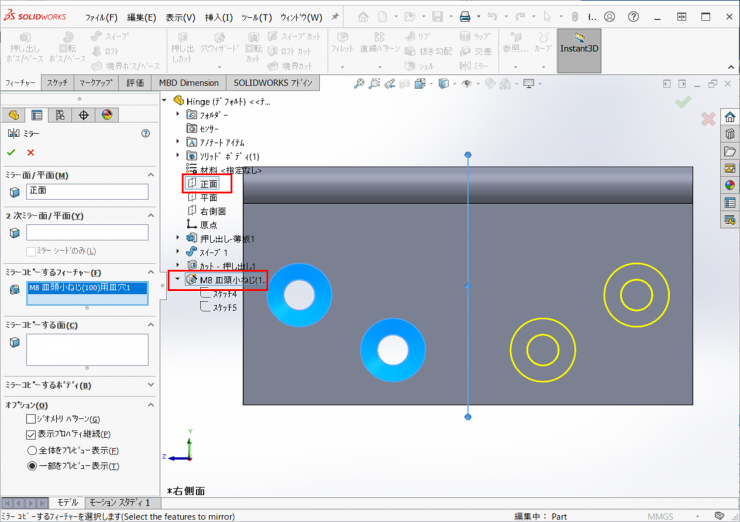Expand the 押し出し-薄板1 feature node
The image size is (740, 522).
click(177, 239)
